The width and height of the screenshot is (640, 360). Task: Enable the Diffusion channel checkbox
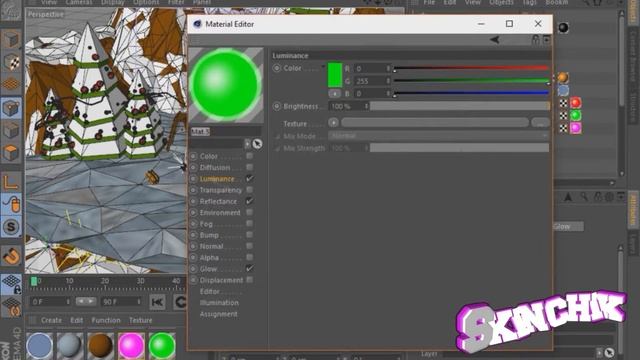[249, 167]
